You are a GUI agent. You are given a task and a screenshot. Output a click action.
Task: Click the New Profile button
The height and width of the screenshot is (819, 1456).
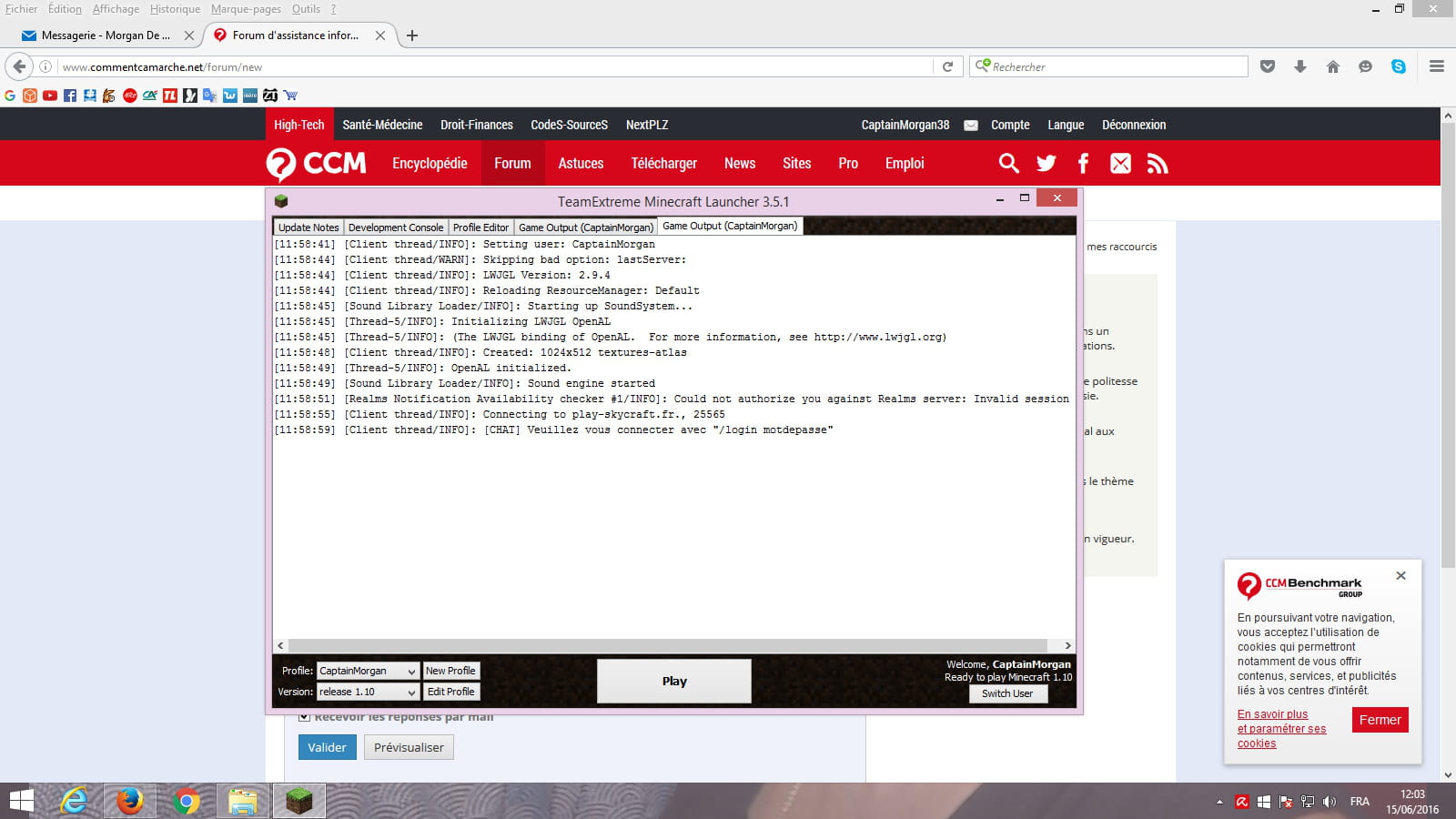pyautogui.click(x=450, y=671)
